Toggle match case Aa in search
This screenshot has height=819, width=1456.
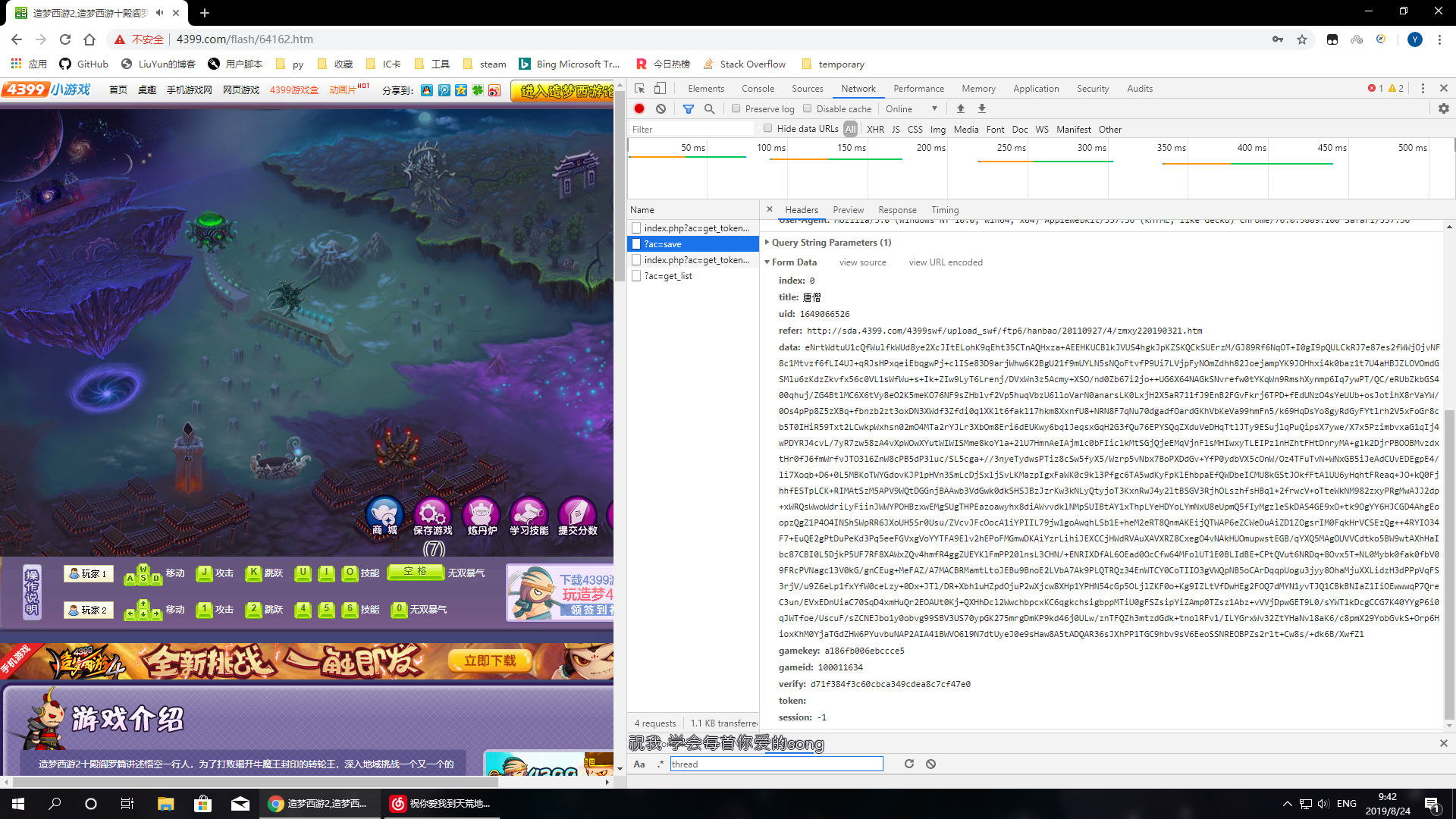click(x=639, y=764)
